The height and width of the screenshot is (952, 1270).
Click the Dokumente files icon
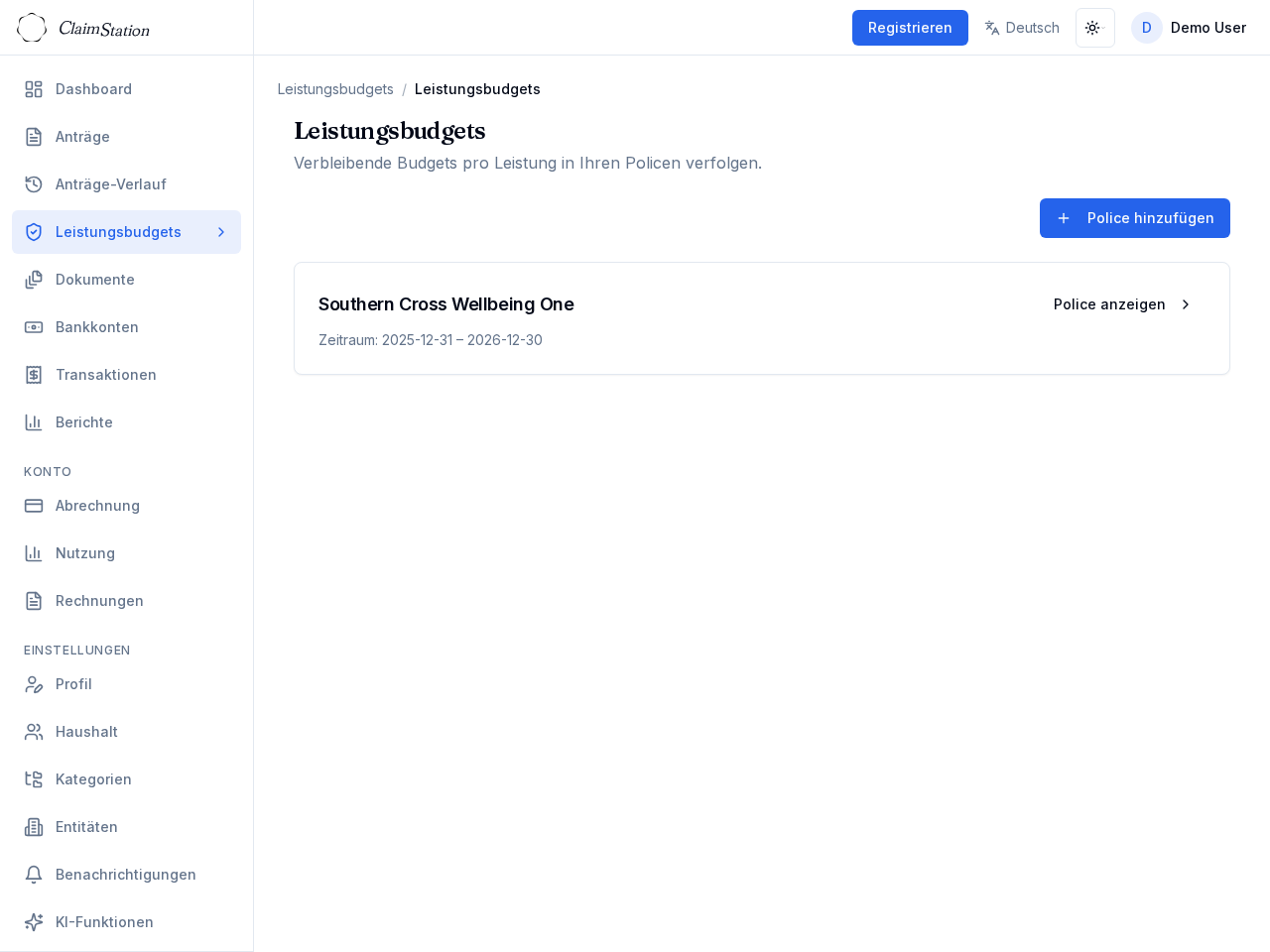(x=34, y=280)
